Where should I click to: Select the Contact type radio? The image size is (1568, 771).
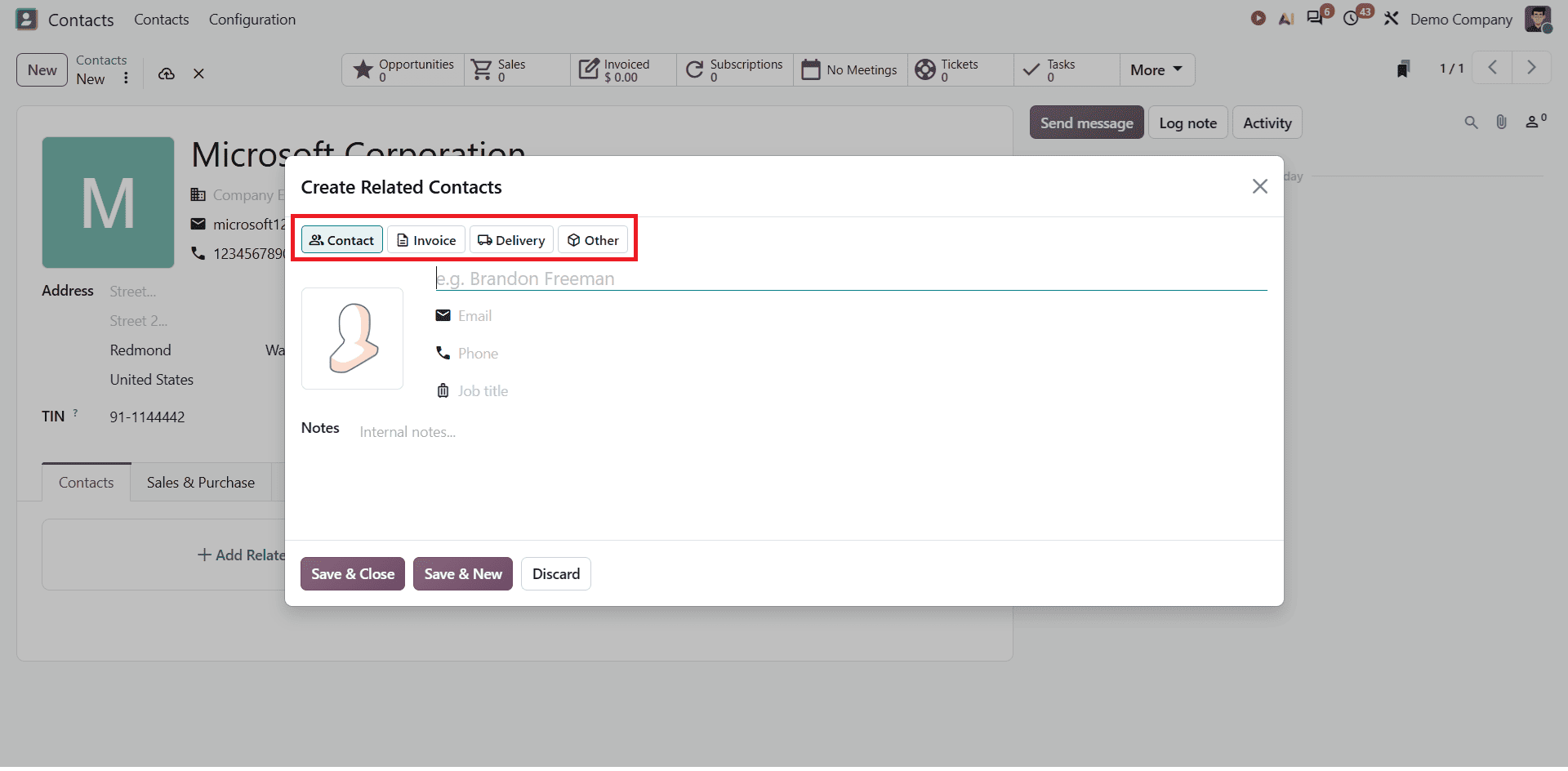click(x=342, y=240)
